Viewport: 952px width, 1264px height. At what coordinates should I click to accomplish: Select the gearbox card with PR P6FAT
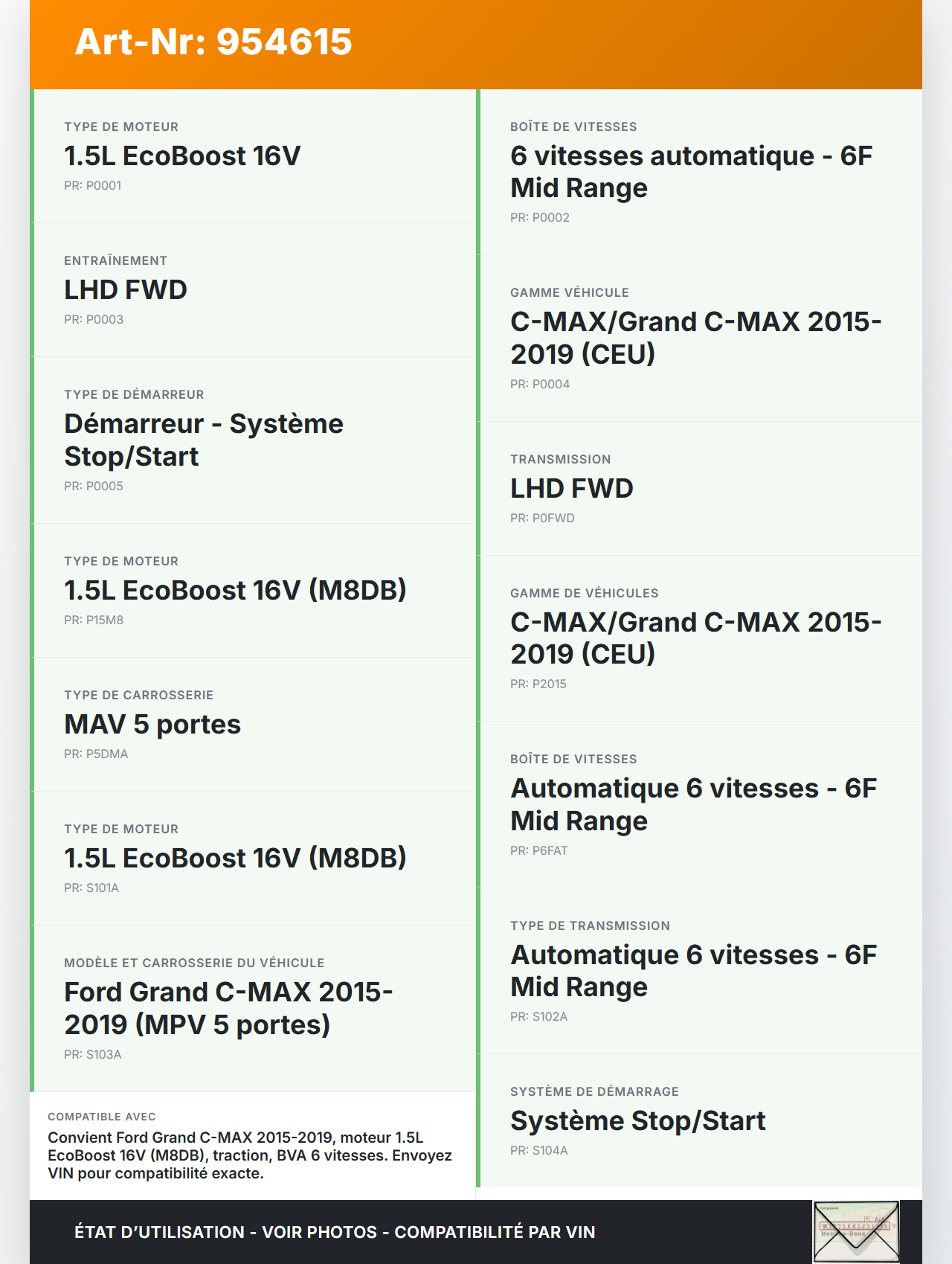point(699,804)
